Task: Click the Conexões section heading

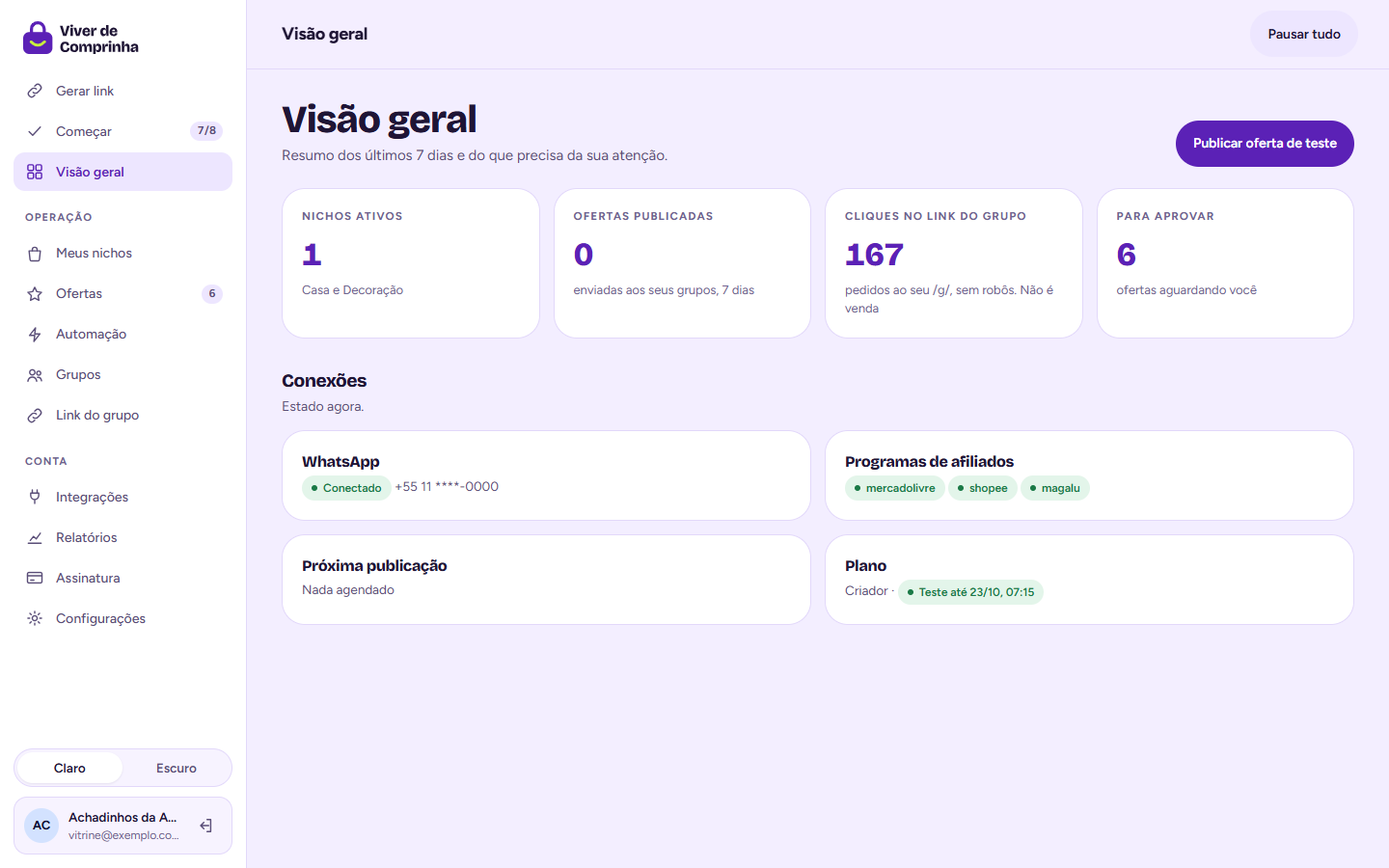Action: 324,381
